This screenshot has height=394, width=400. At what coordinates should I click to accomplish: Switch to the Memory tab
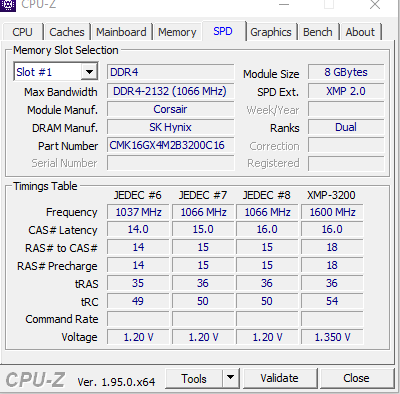pyautogui.click(x=177, y=32)
